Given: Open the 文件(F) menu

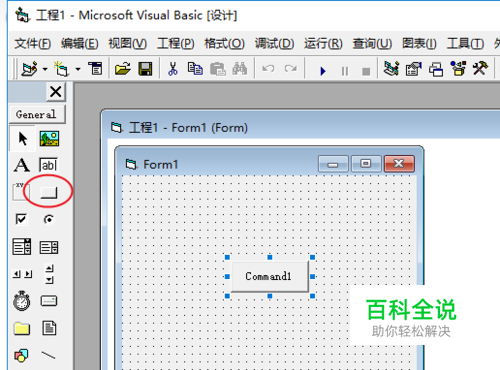Looking at the screenshot, I should point(33,44).
